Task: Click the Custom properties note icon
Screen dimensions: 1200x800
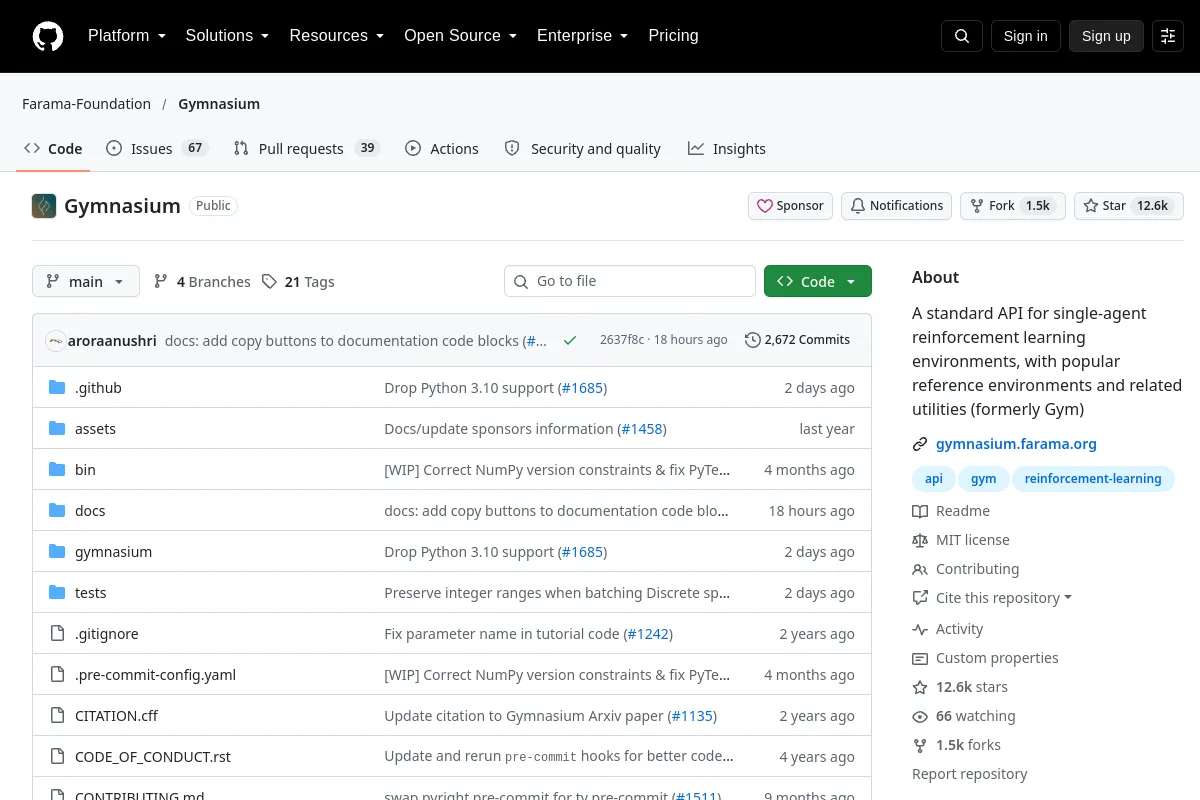Action: point(920,658)
